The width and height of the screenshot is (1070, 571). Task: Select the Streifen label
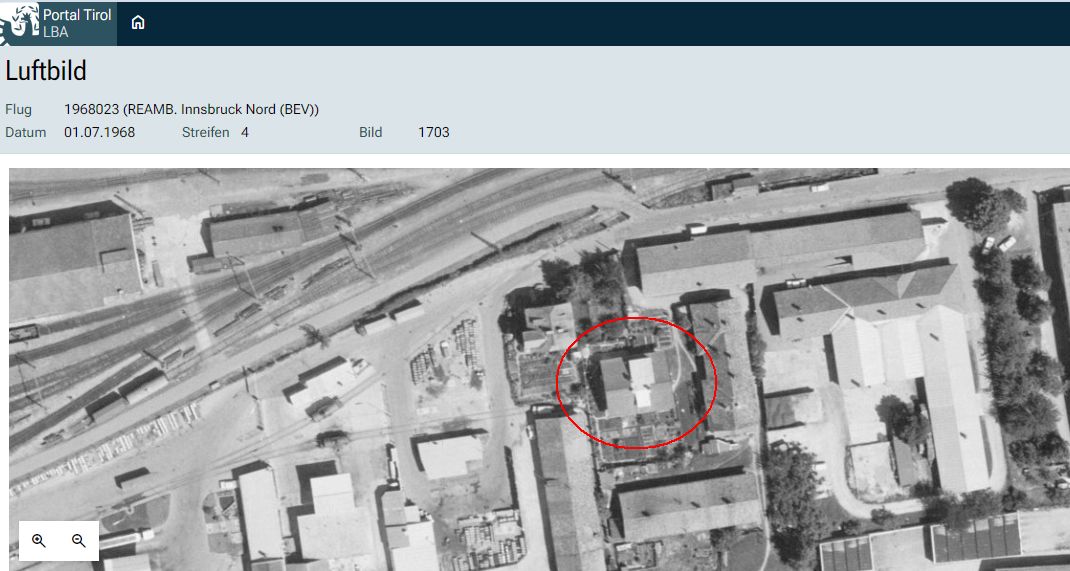coord(205,132)
